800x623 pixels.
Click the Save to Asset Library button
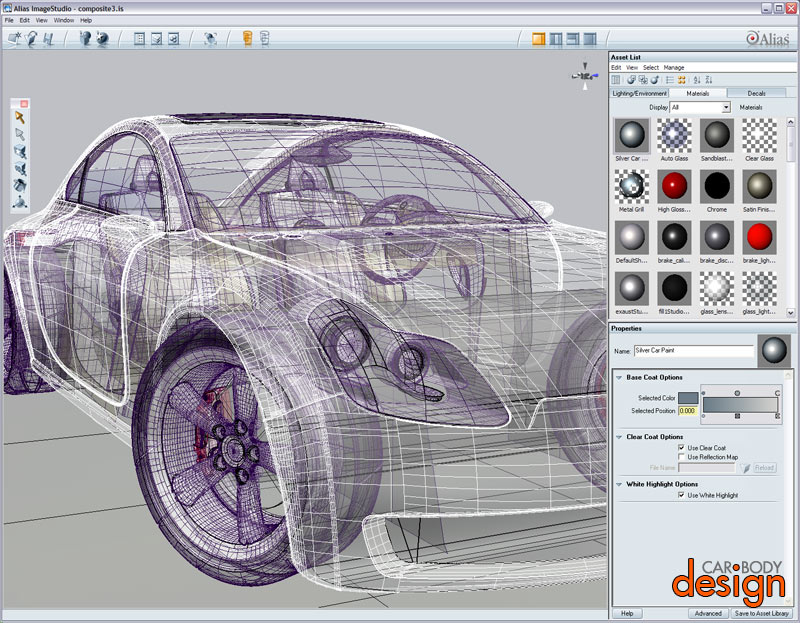[x=760, y=613]
